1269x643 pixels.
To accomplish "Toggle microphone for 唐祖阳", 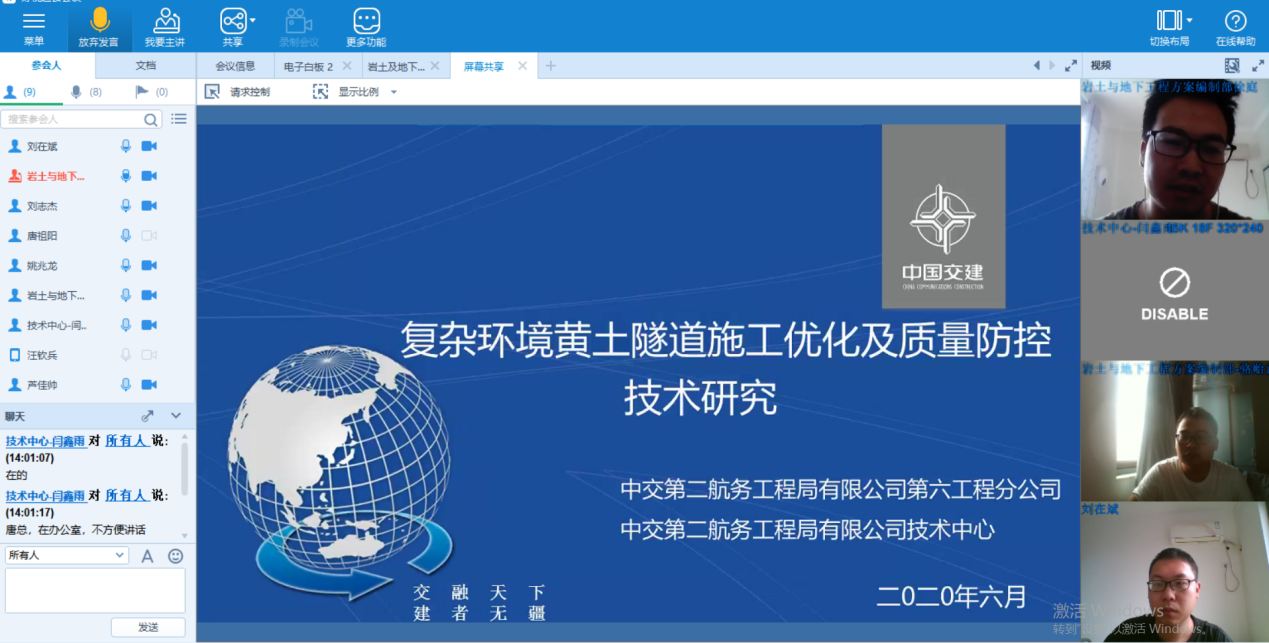I will (126, 236).
